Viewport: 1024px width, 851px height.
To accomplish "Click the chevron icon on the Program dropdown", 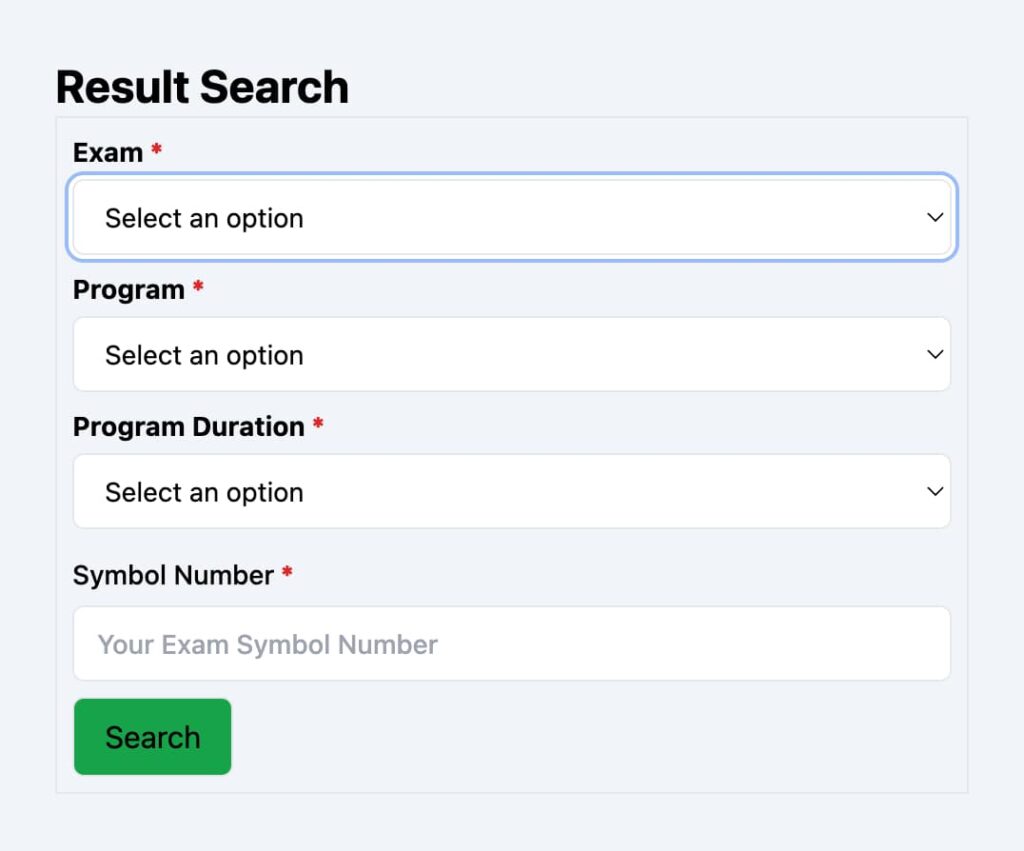I will click(934, 354).
